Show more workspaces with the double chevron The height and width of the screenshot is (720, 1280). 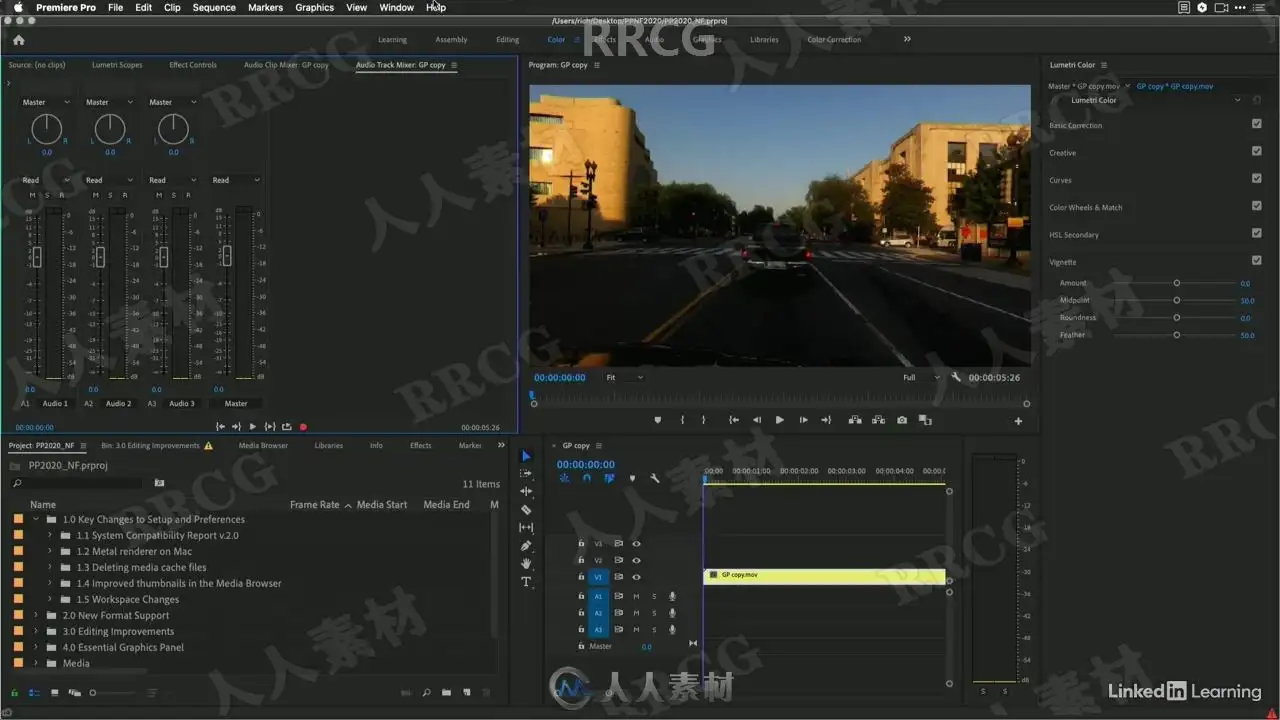(x=907, y=39)
